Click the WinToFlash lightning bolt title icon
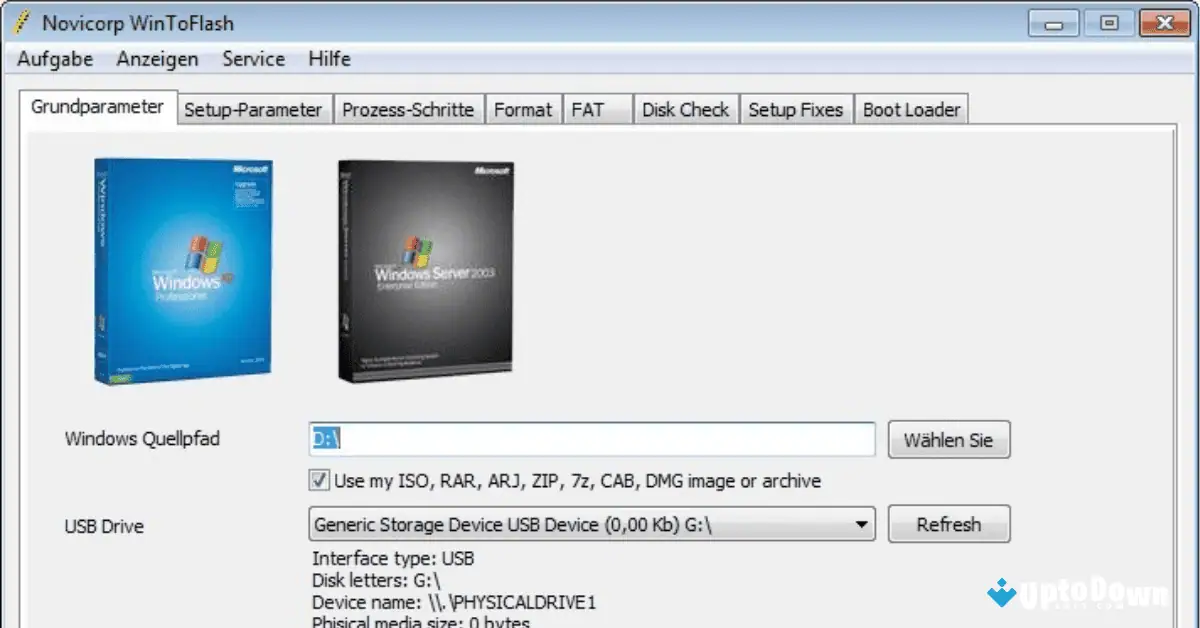This screenshot has width=1200, height=628. (21, 21)
